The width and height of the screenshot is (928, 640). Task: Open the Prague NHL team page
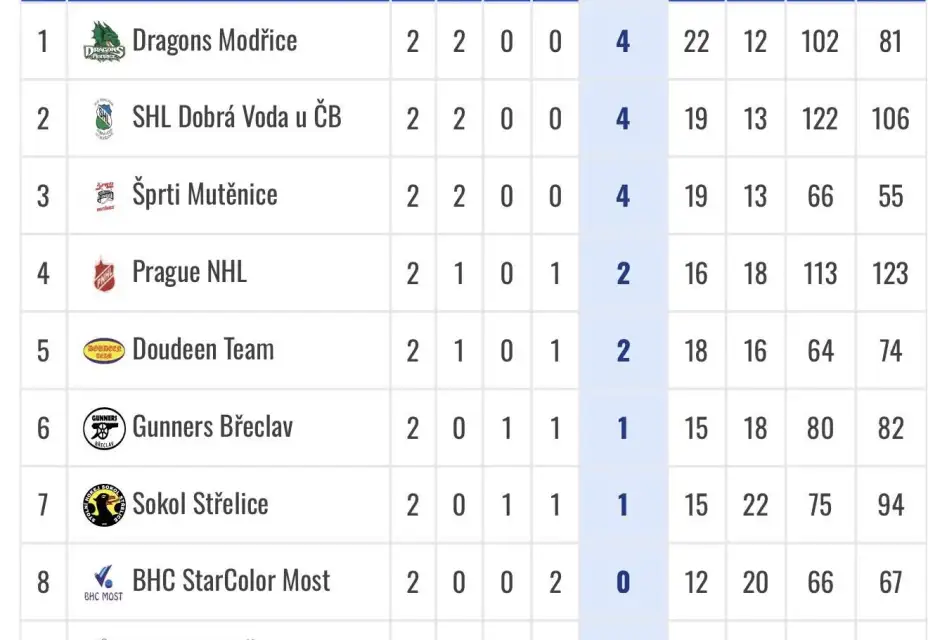point(189,272)
